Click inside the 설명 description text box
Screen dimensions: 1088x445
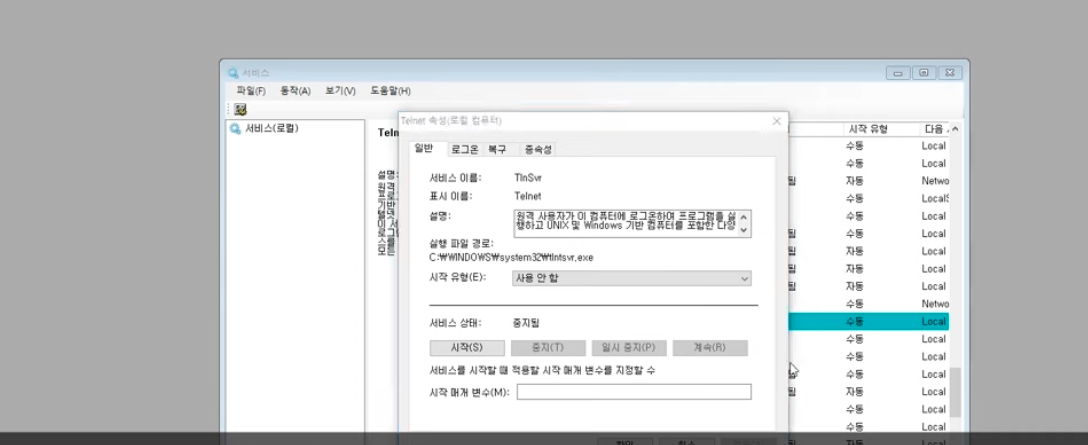pyautogui.click(x=626, y=224)
